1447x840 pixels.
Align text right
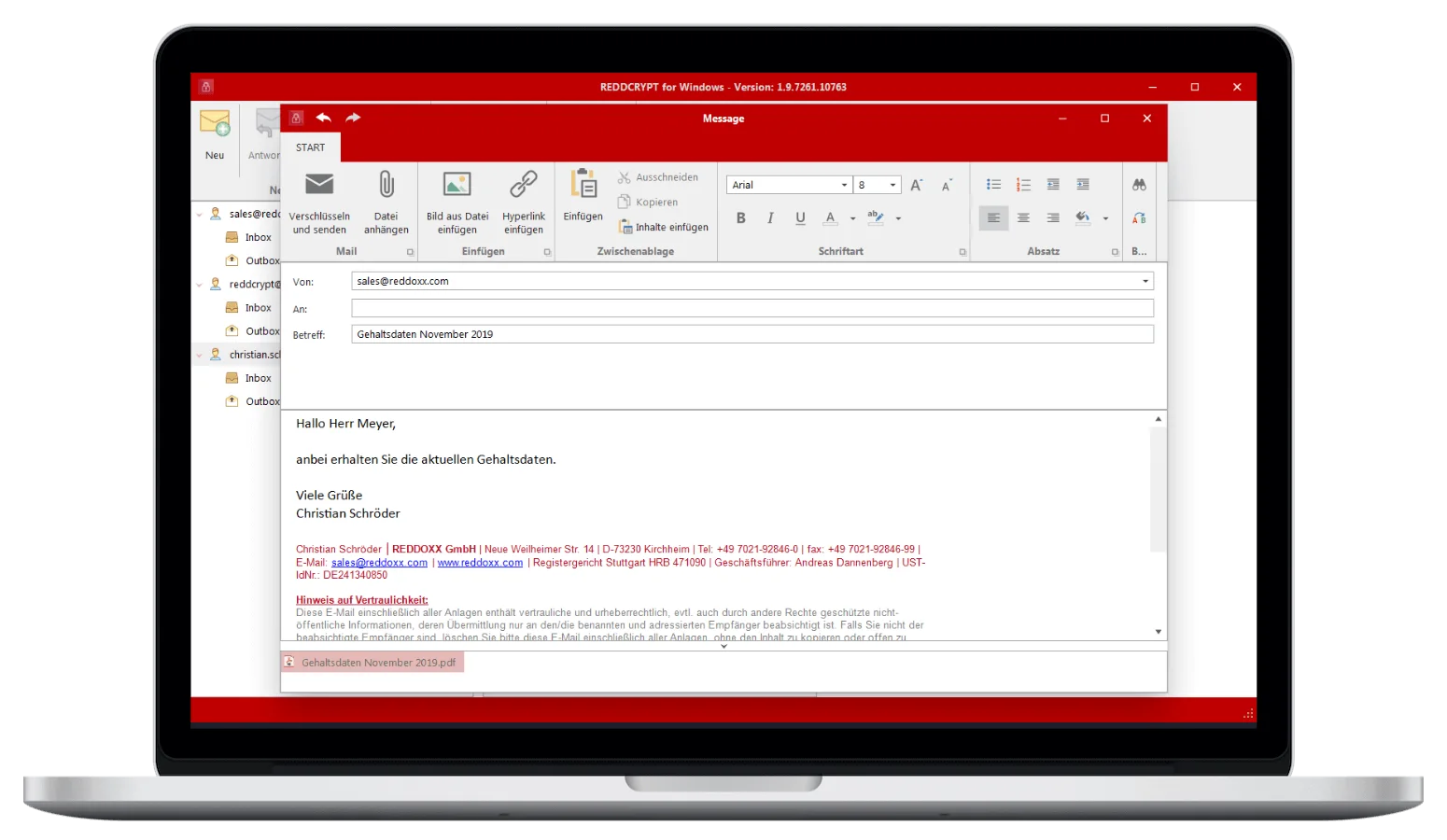(1053, 217)
